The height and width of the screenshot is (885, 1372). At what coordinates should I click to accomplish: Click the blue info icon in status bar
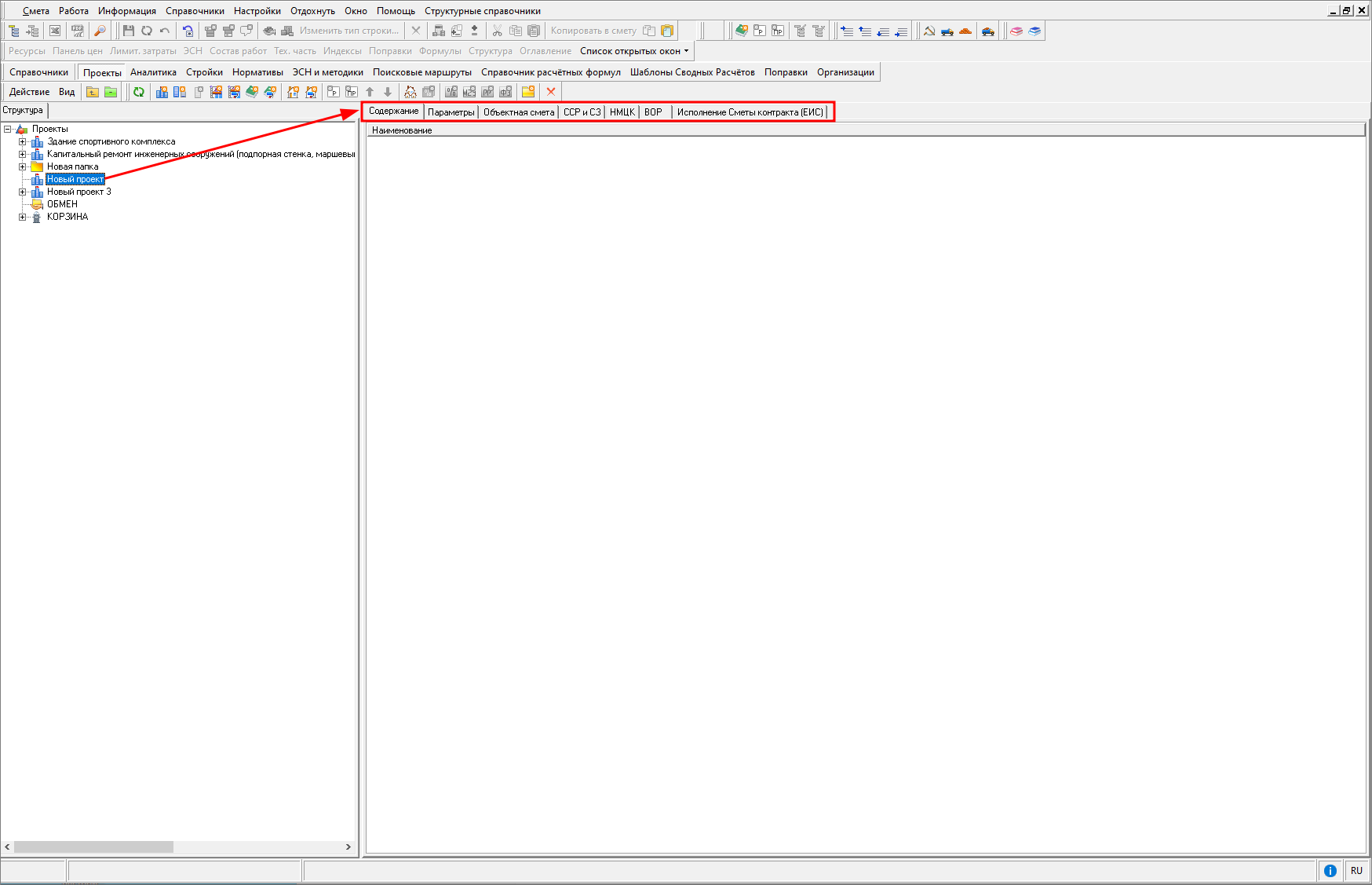pyautogui.click(x=1330, y=870)
